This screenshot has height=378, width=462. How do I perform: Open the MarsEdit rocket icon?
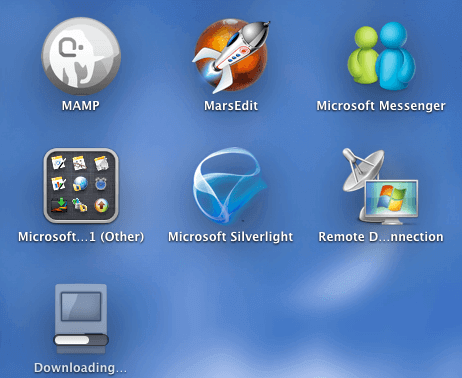(231, 56)
